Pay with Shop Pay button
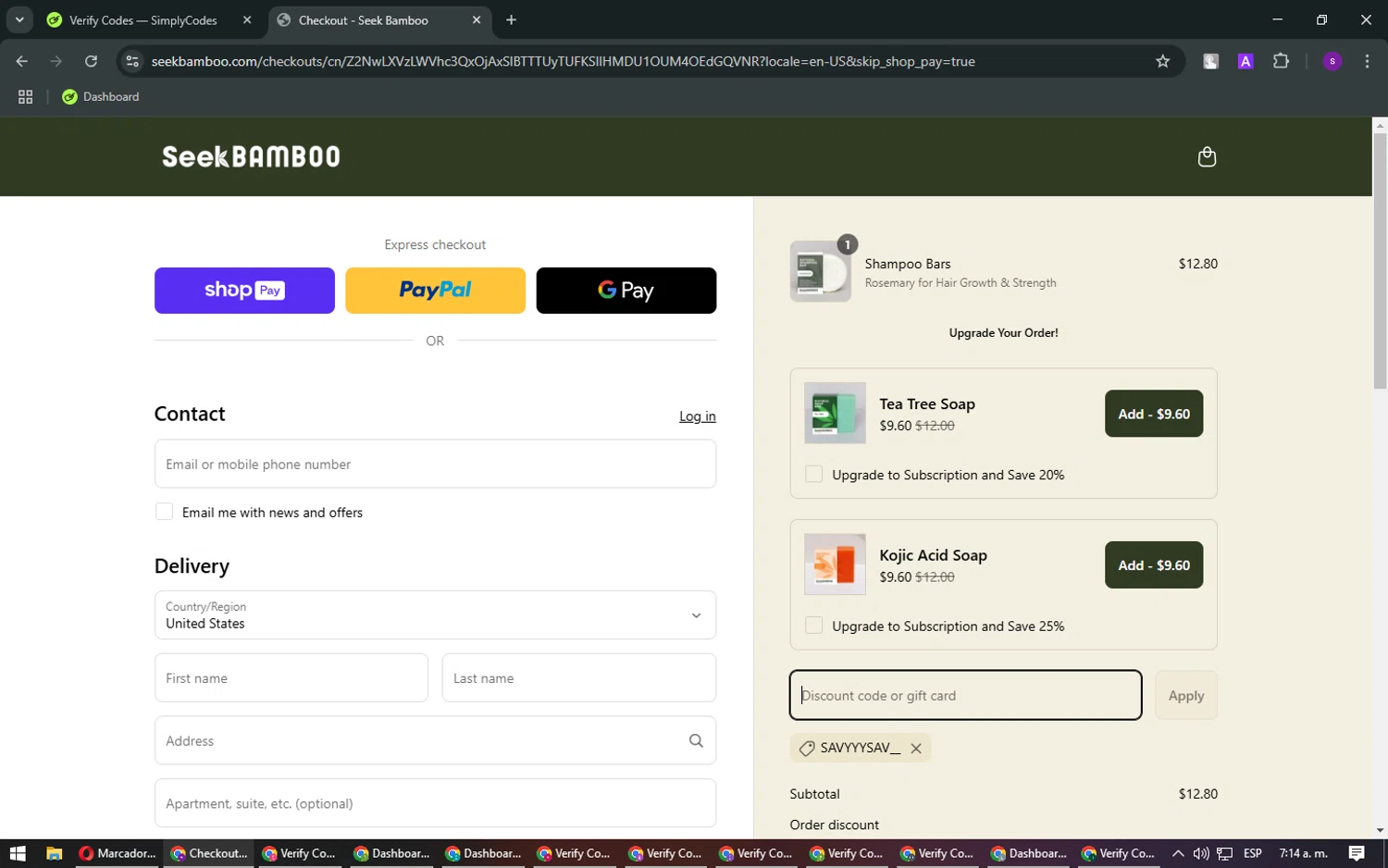 244,291
